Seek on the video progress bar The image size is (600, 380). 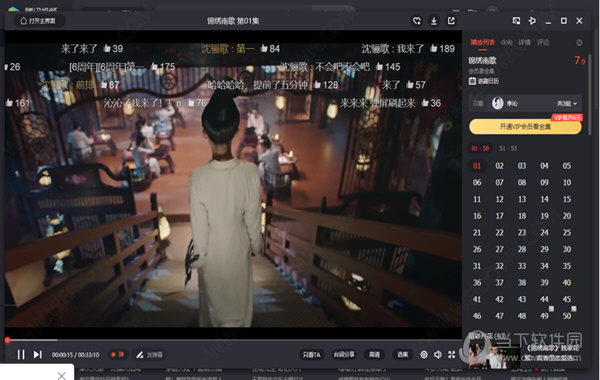pyautogui.click(x=233, y=340)
